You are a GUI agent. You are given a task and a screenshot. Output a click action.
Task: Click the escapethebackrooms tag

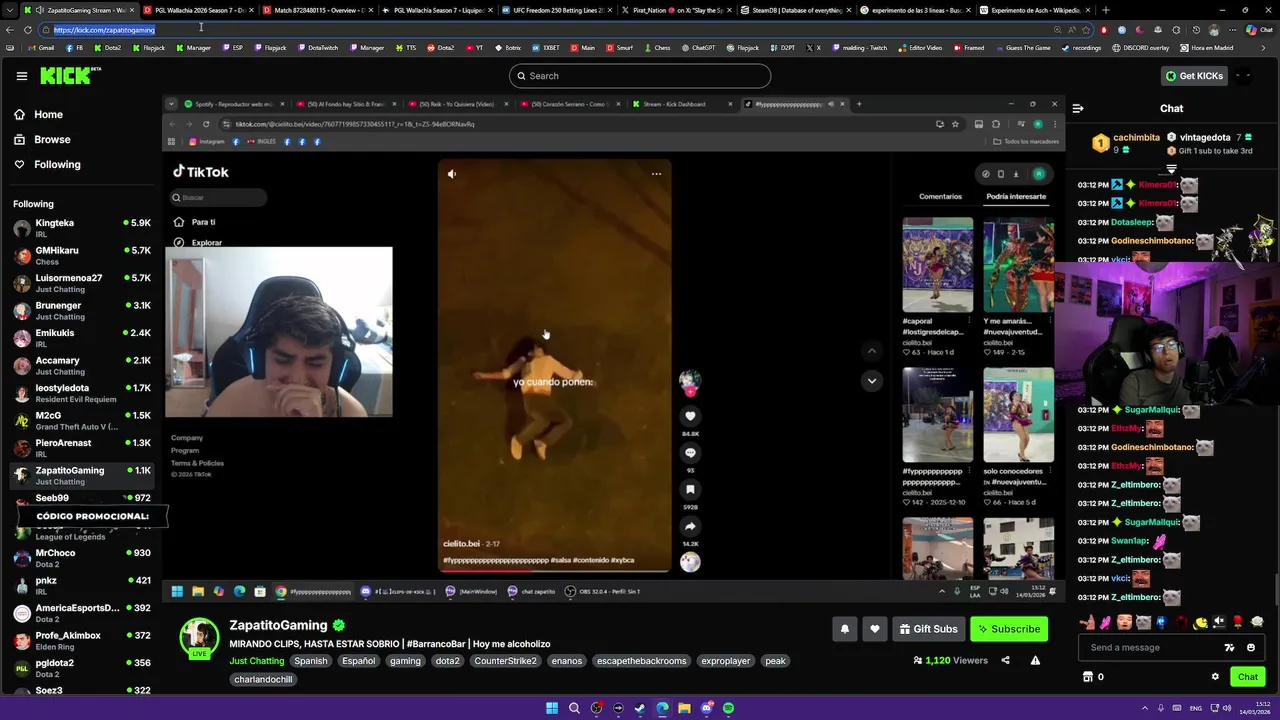coord(641,661)
